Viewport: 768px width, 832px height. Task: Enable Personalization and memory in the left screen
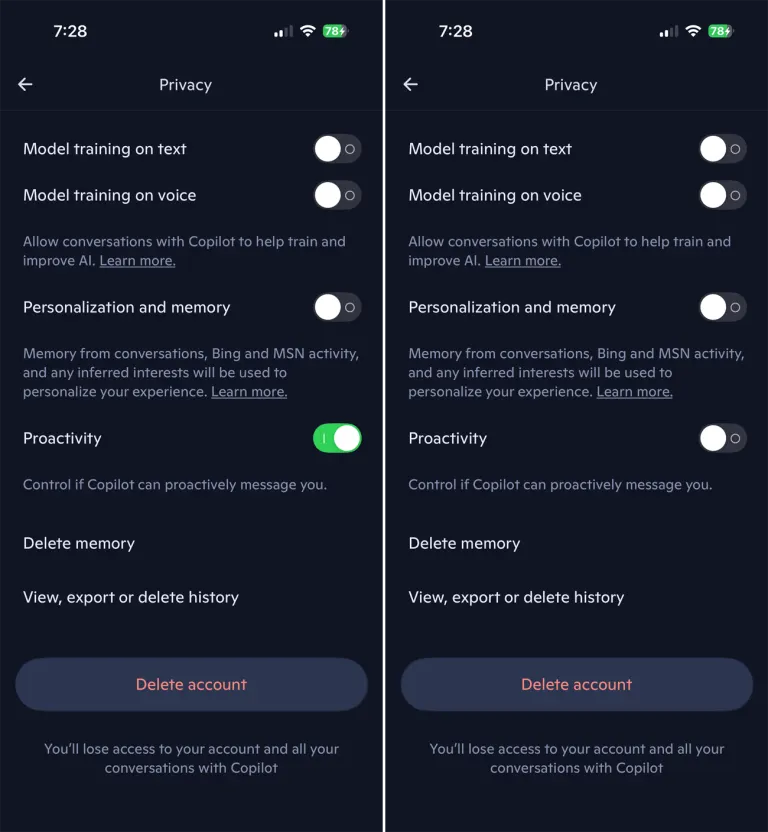[x=337, y=307]
